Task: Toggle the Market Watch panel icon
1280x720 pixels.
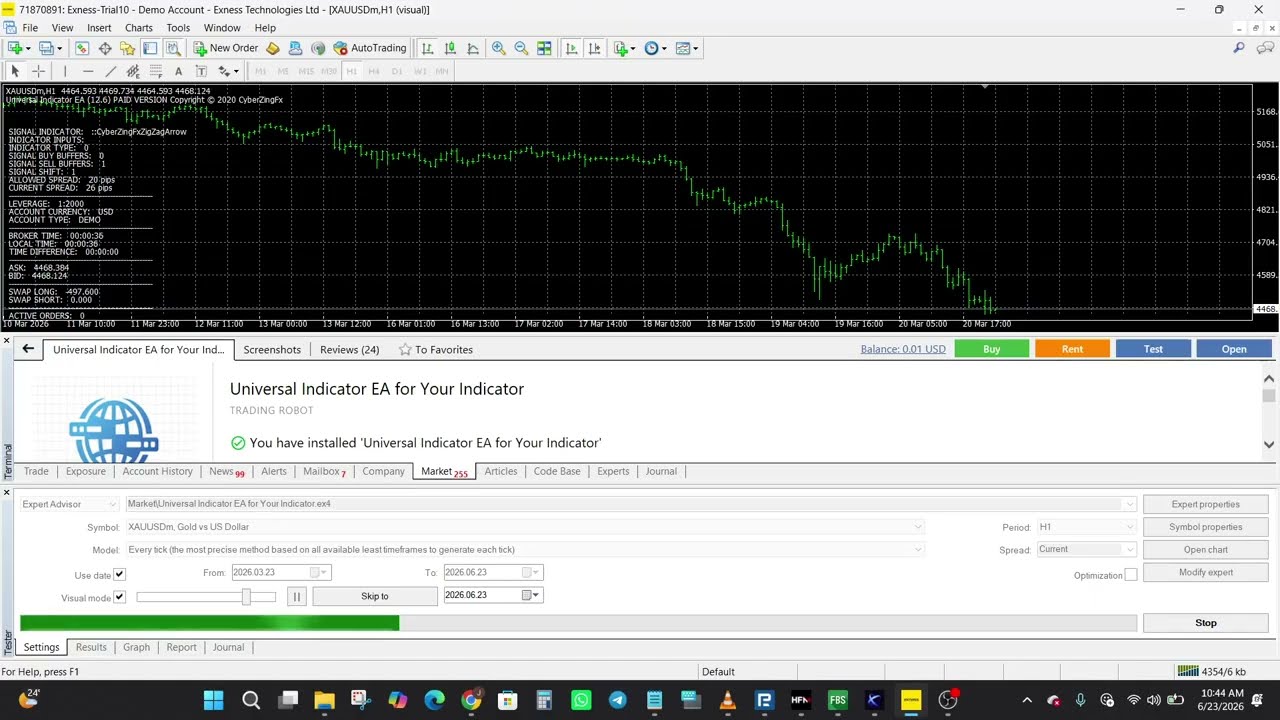Action: (82, 48)
